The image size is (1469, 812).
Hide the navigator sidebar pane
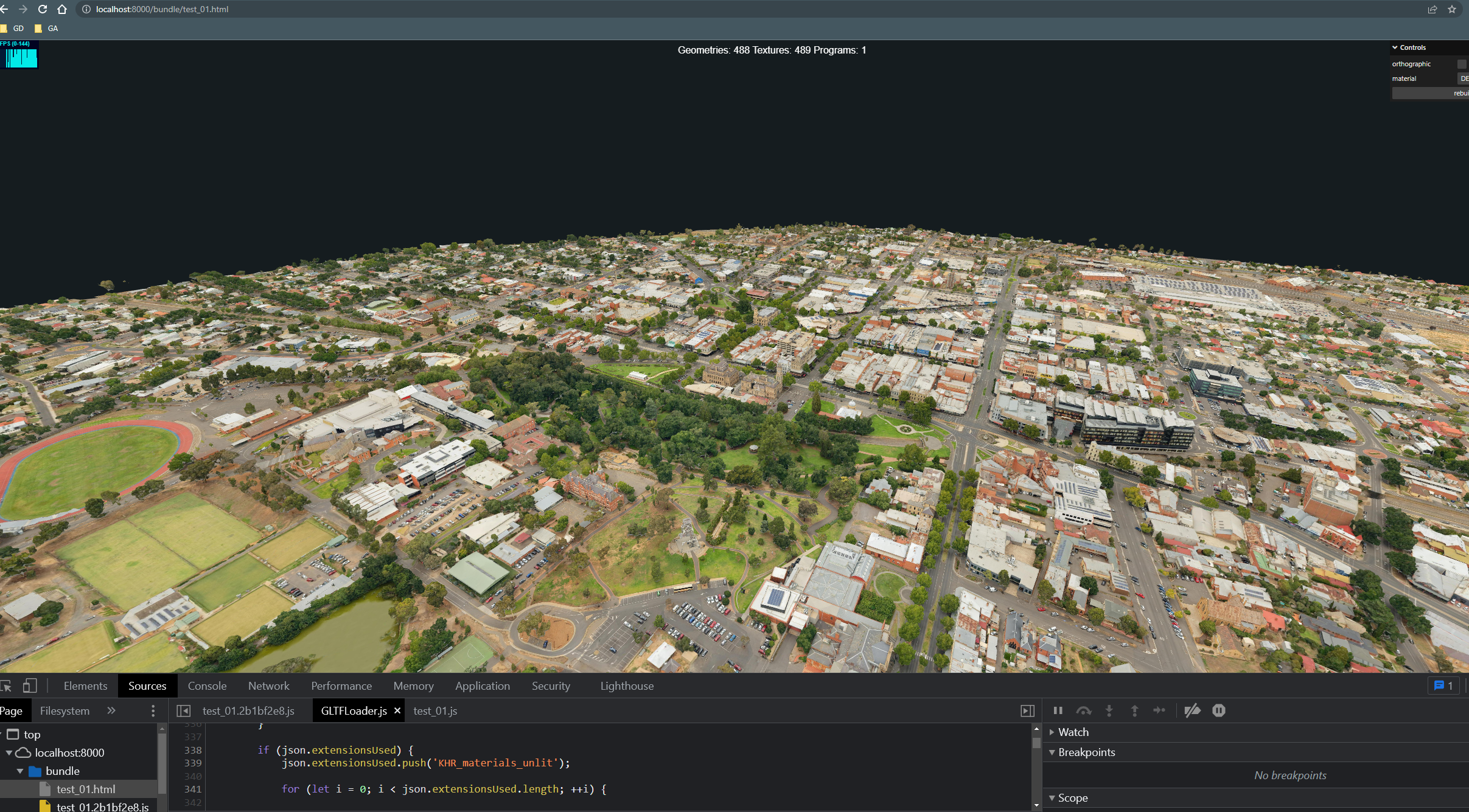pos(183,710)
